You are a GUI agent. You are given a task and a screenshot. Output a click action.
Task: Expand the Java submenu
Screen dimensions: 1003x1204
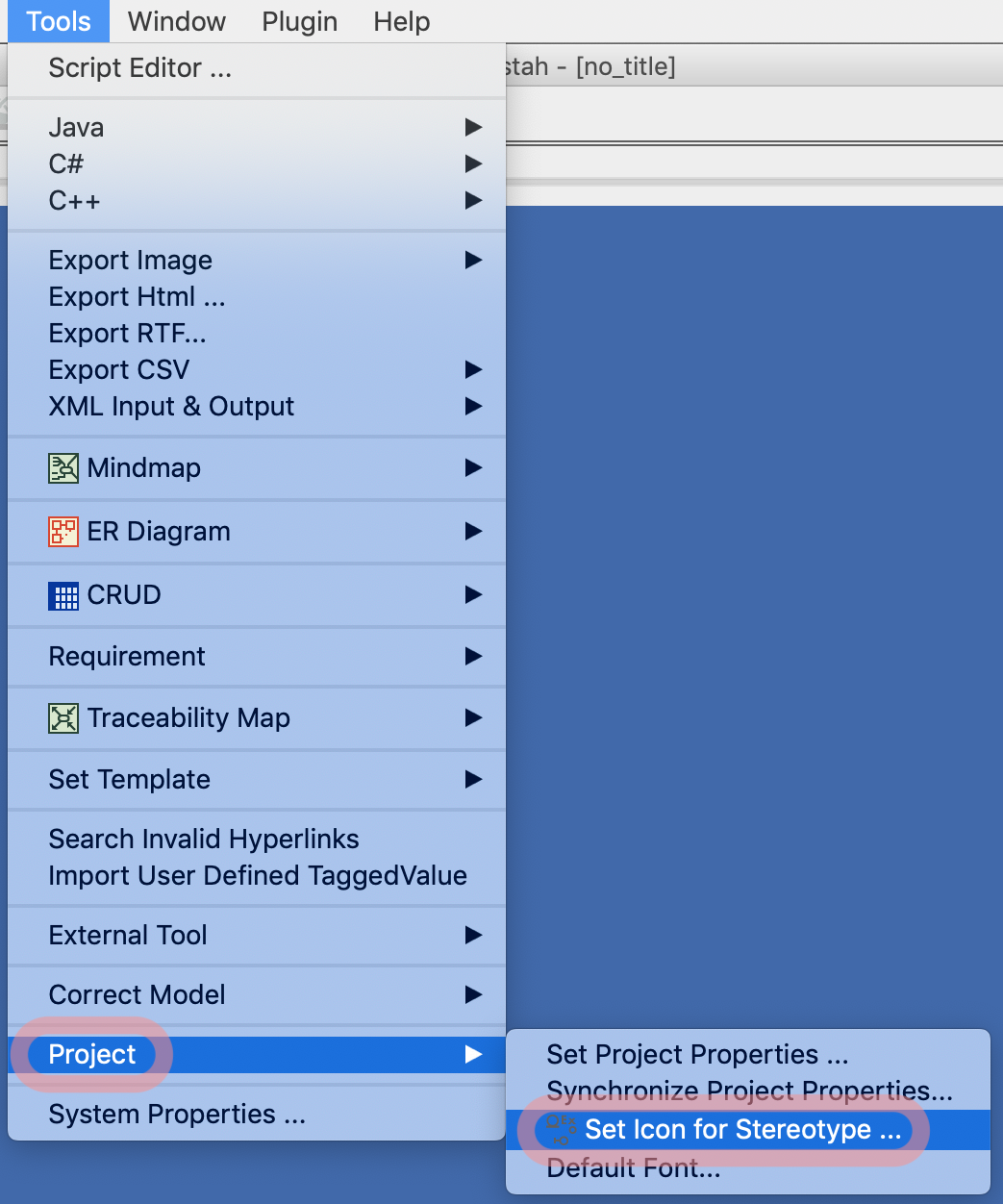(472, 127)
